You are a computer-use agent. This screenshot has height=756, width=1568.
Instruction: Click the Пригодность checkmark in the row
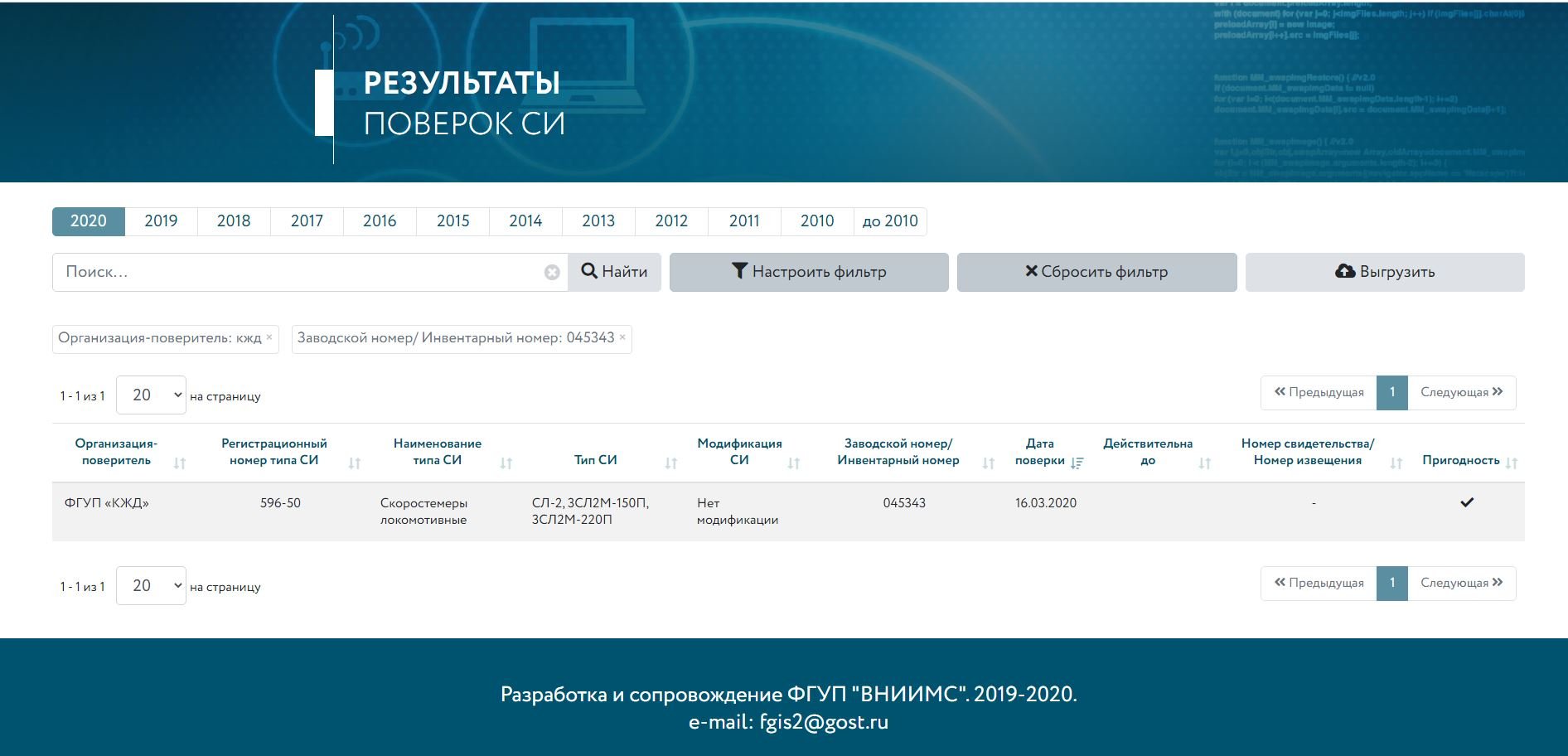1467,502
